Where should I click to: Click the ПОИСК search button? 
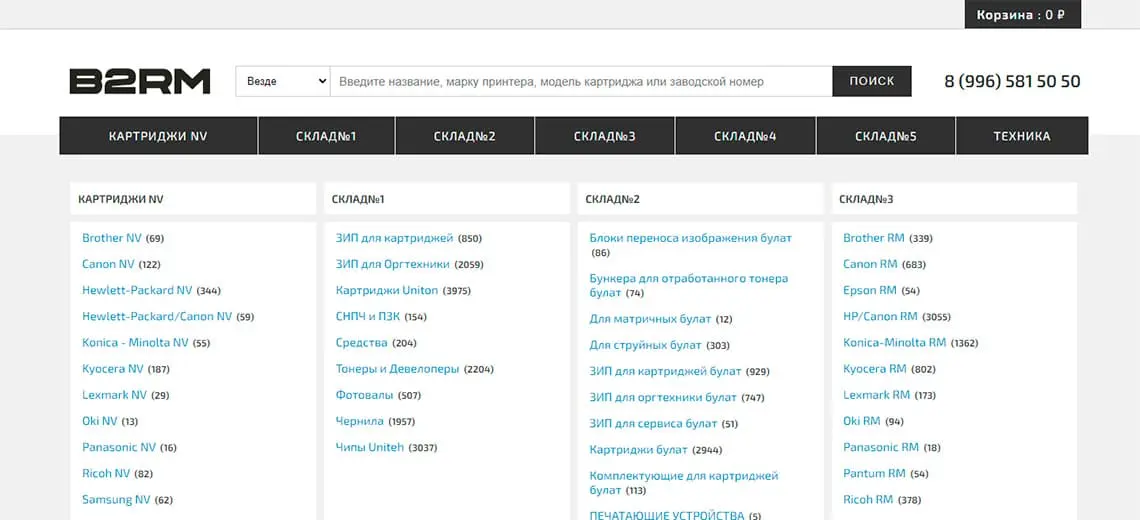click(x=872, y=81)
